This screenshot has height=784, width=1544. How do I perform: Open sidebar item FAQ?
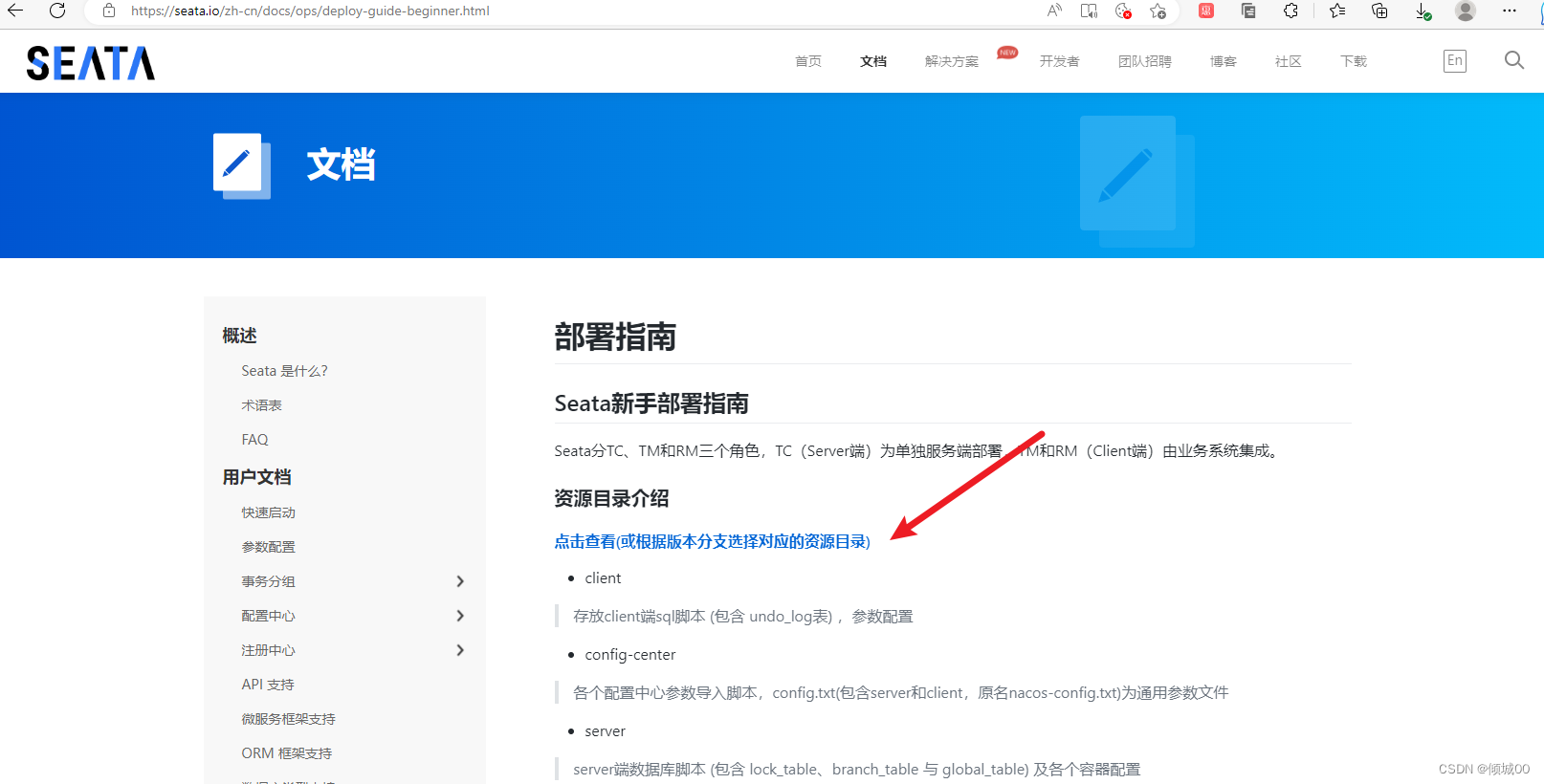tap(254, 440)
